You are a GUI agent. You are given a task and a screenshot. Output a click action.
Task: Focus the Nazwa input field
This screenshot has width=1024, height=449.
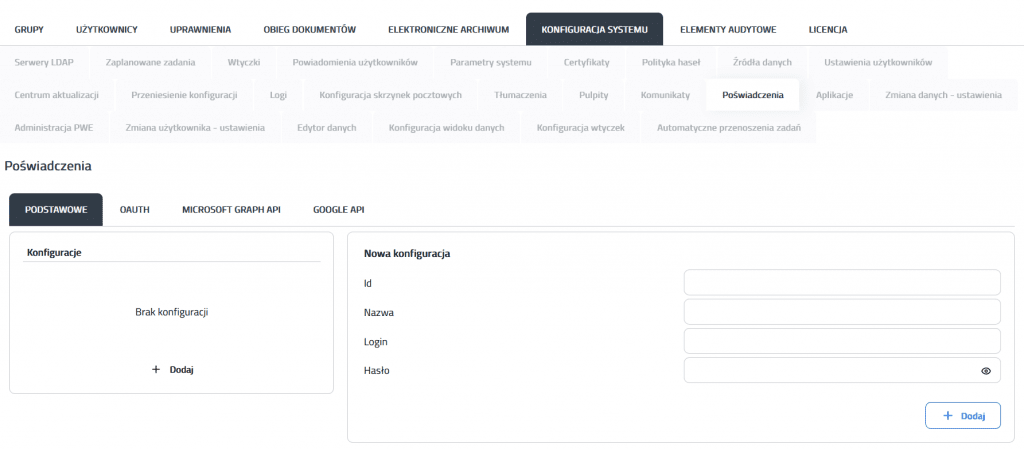(x=842, y=312)
